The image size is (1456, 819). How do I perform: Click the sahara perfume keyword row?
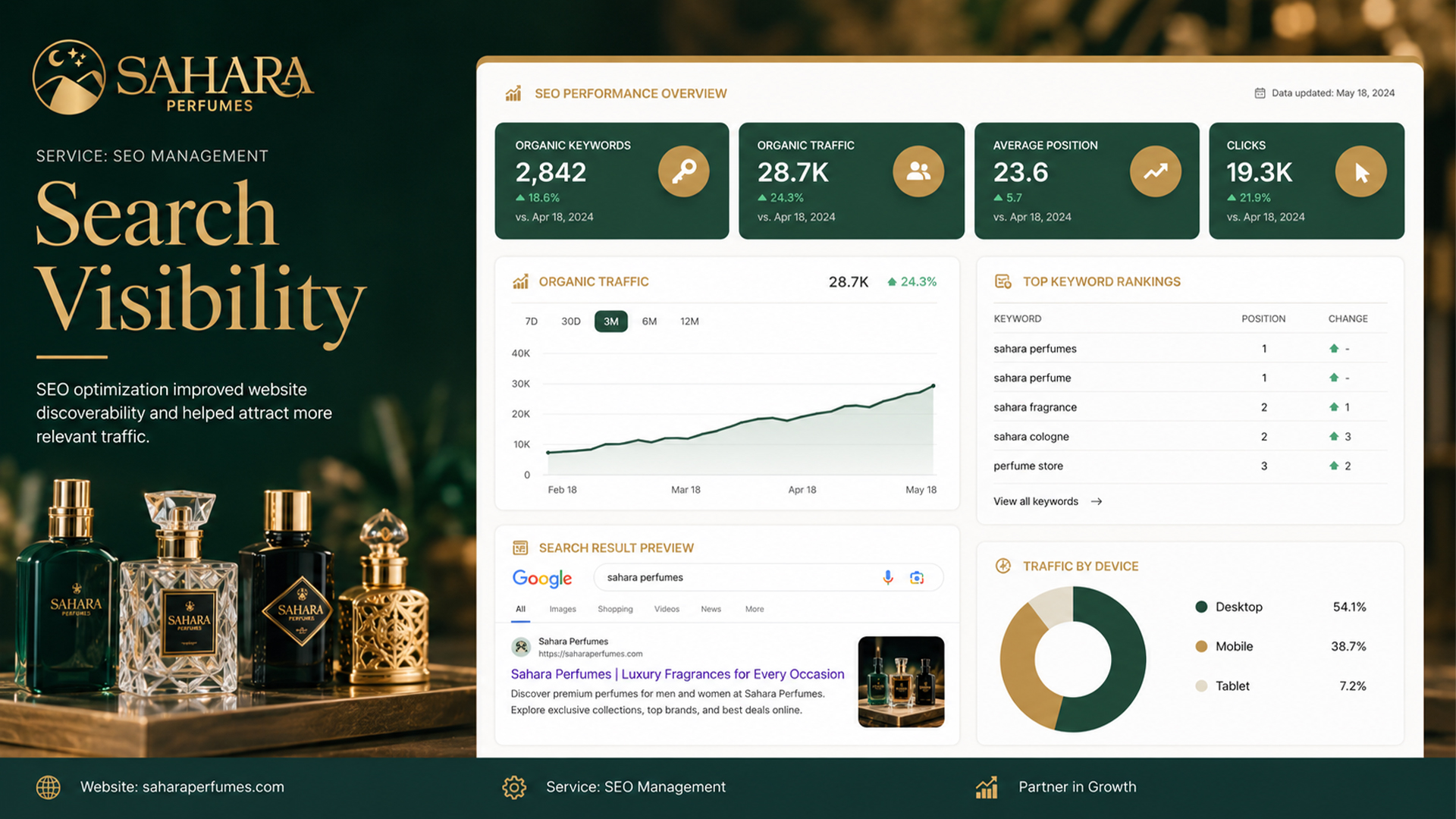(1190, 378)
